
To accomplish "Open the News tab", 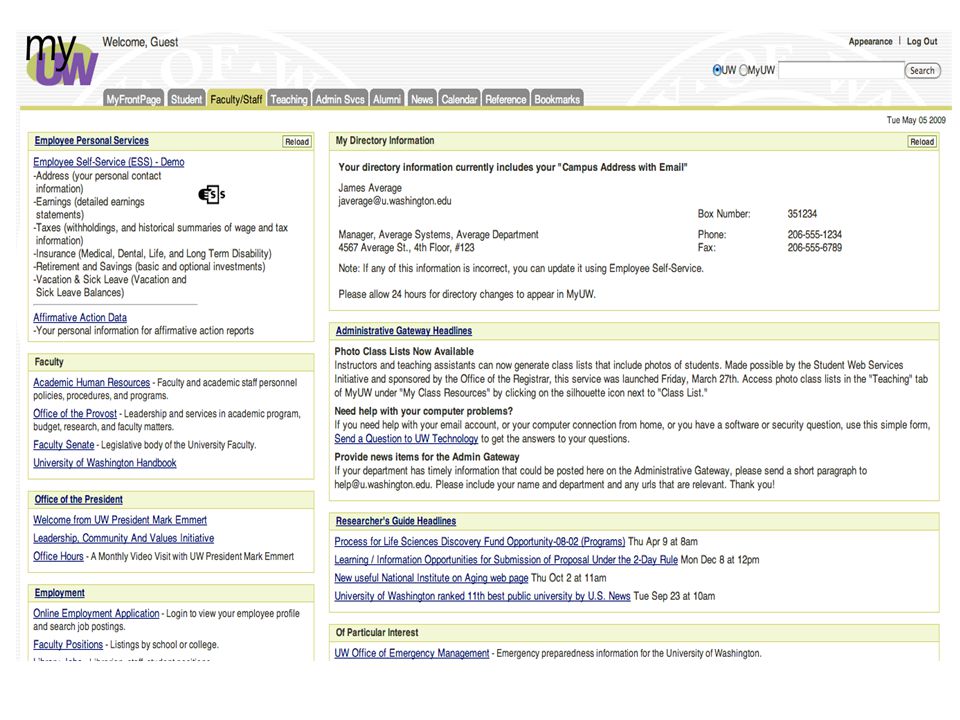I will coord(422,99).
